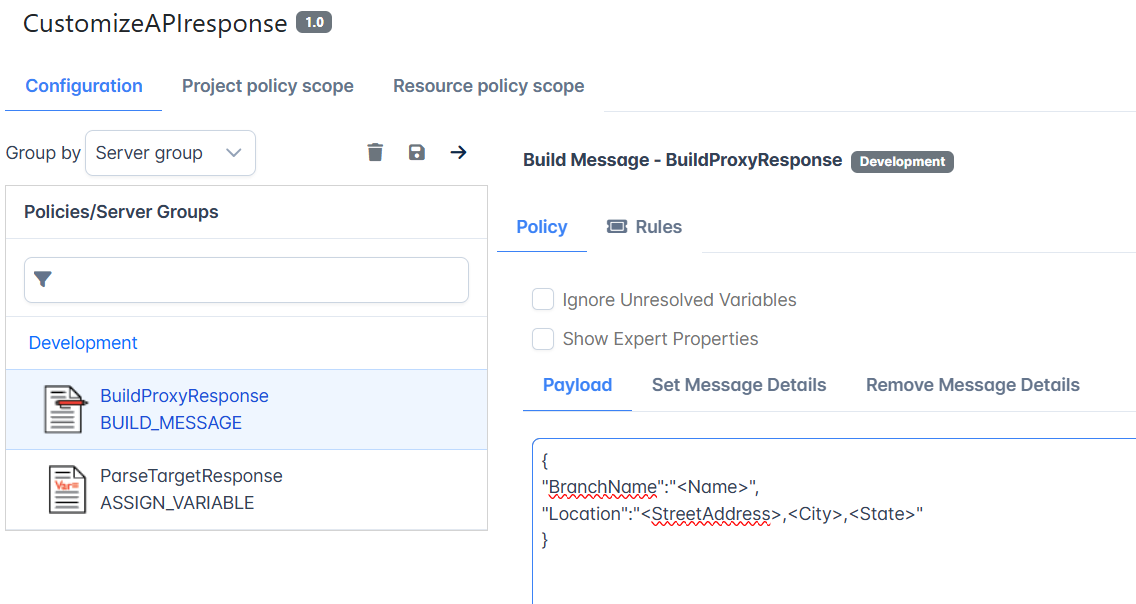Open the Set Message Details tab
The height and width of the screenshot is (604, 1136).
point(739,385)
